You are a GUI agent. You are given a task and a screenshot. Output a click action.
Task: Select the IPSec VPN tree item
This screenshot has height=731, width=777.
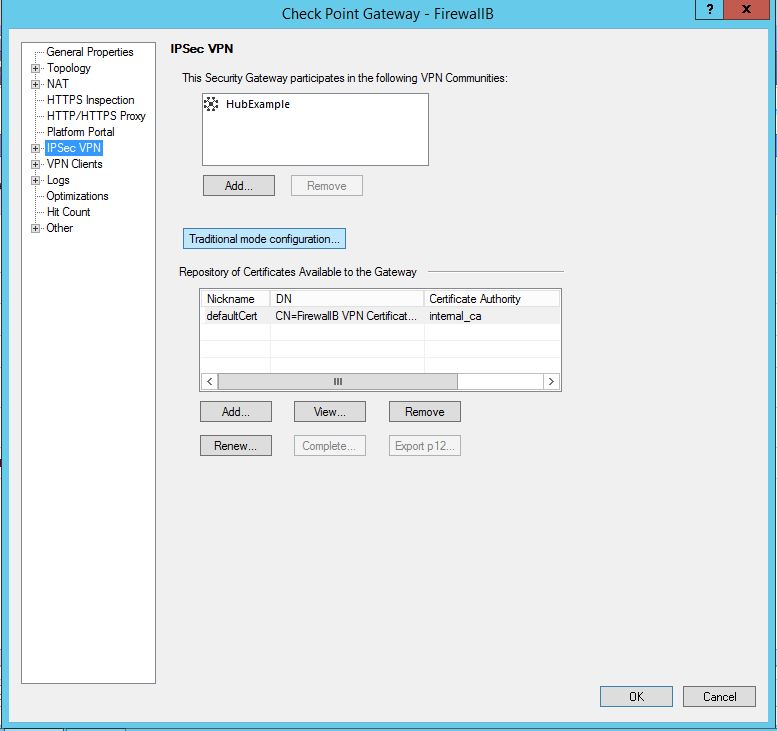click(x=74, y=148)
